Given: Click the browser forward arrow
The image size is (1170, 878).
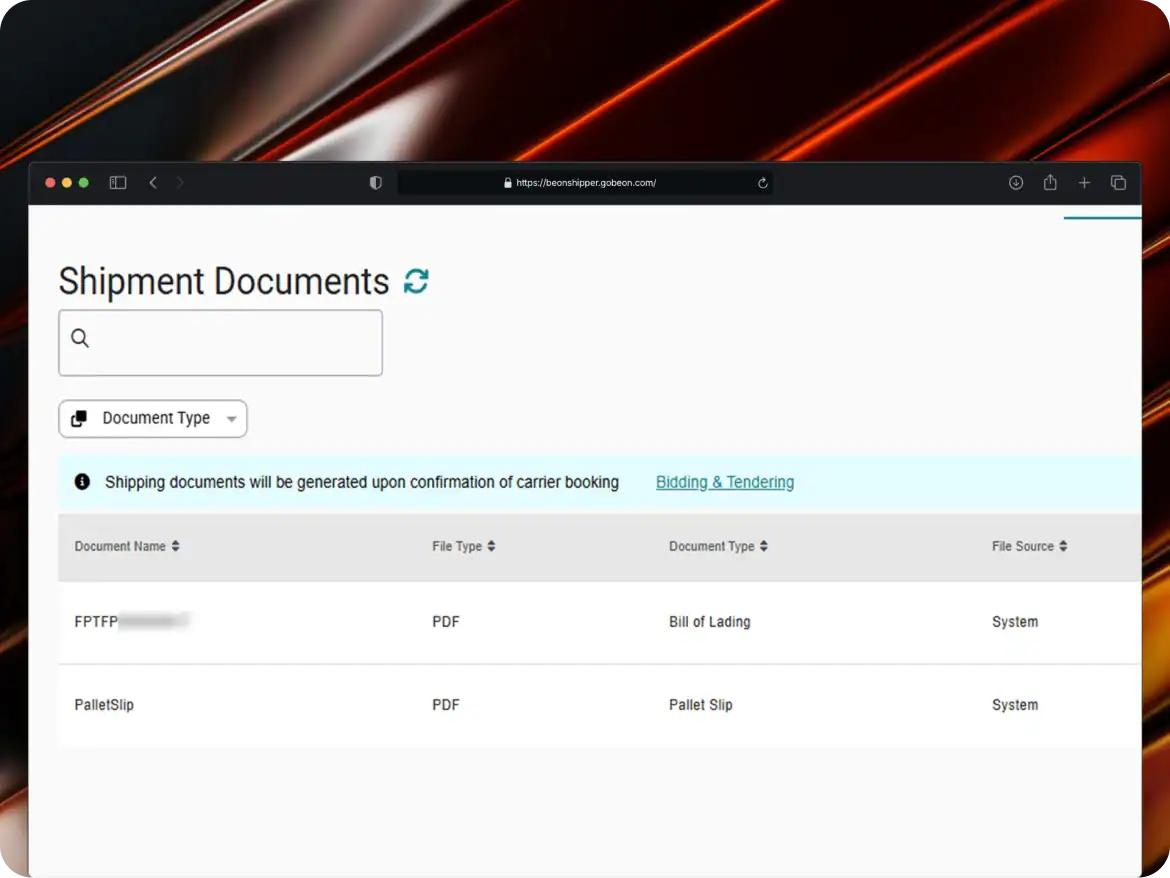Looking at the screenshot, I should coord(180,183).
